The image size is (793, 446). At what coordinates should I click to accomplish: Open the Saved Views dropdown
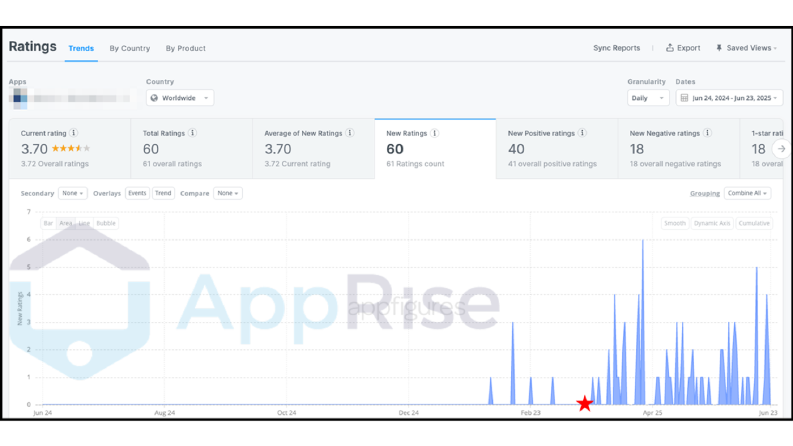pyautogui.click(x=746, y=48)
